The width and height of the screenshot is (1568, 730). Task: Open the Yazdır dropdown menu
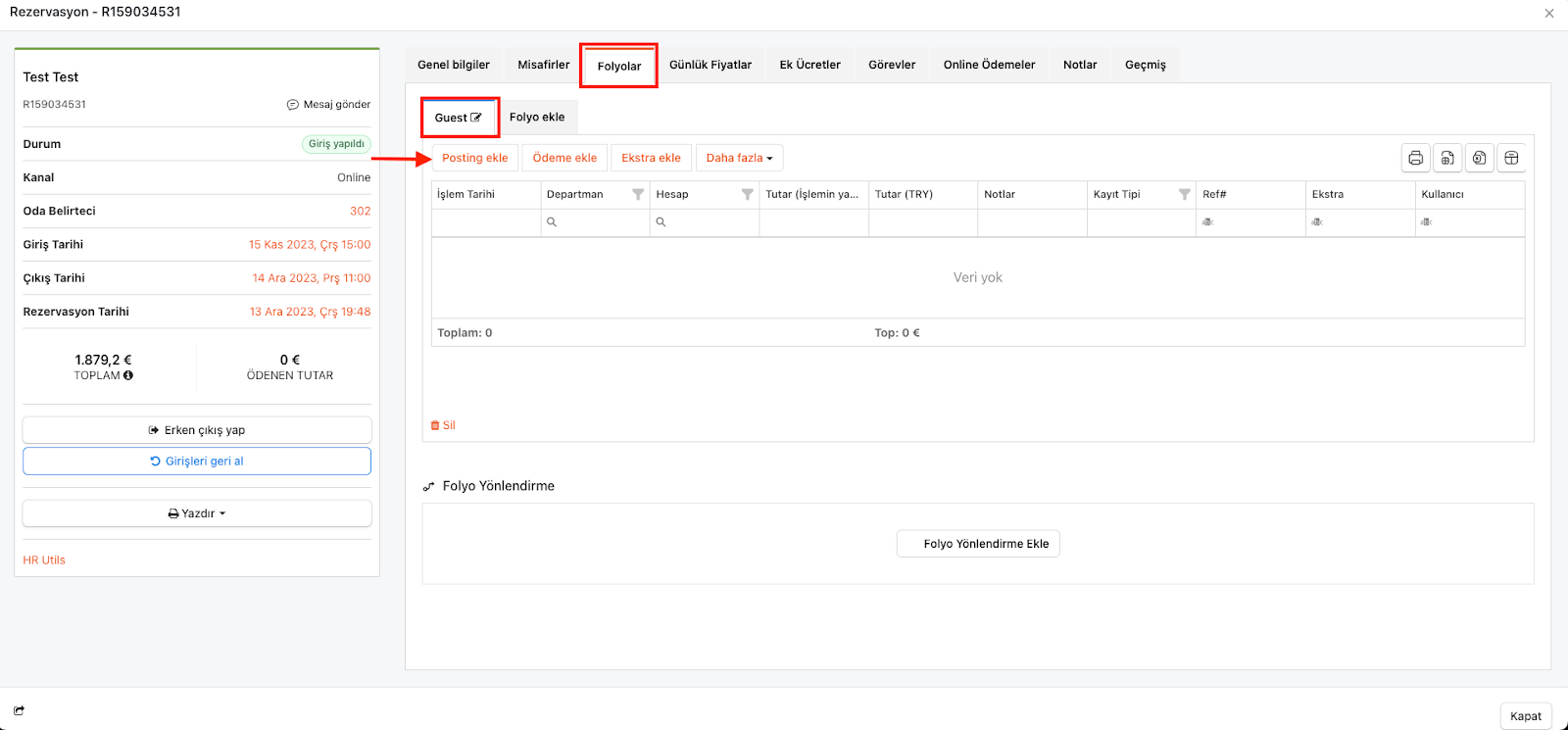click(x=197, y=513)
